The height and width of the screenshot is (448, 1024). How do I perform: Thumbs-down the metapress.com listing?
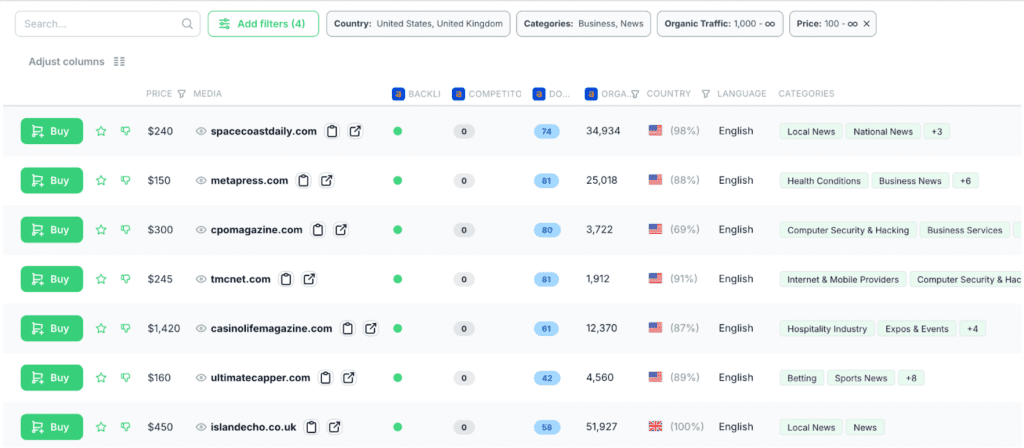[125, 181]
